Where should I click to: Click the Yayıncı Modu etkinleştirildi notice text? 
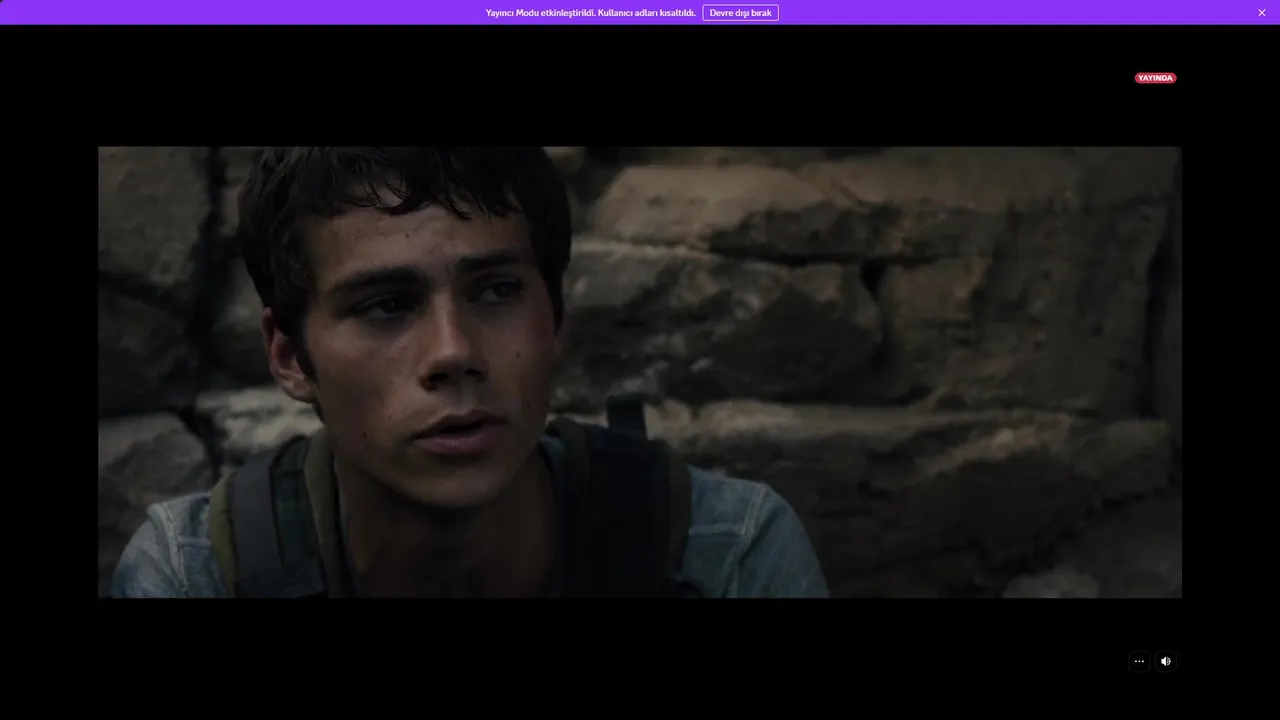click(590, 13)
